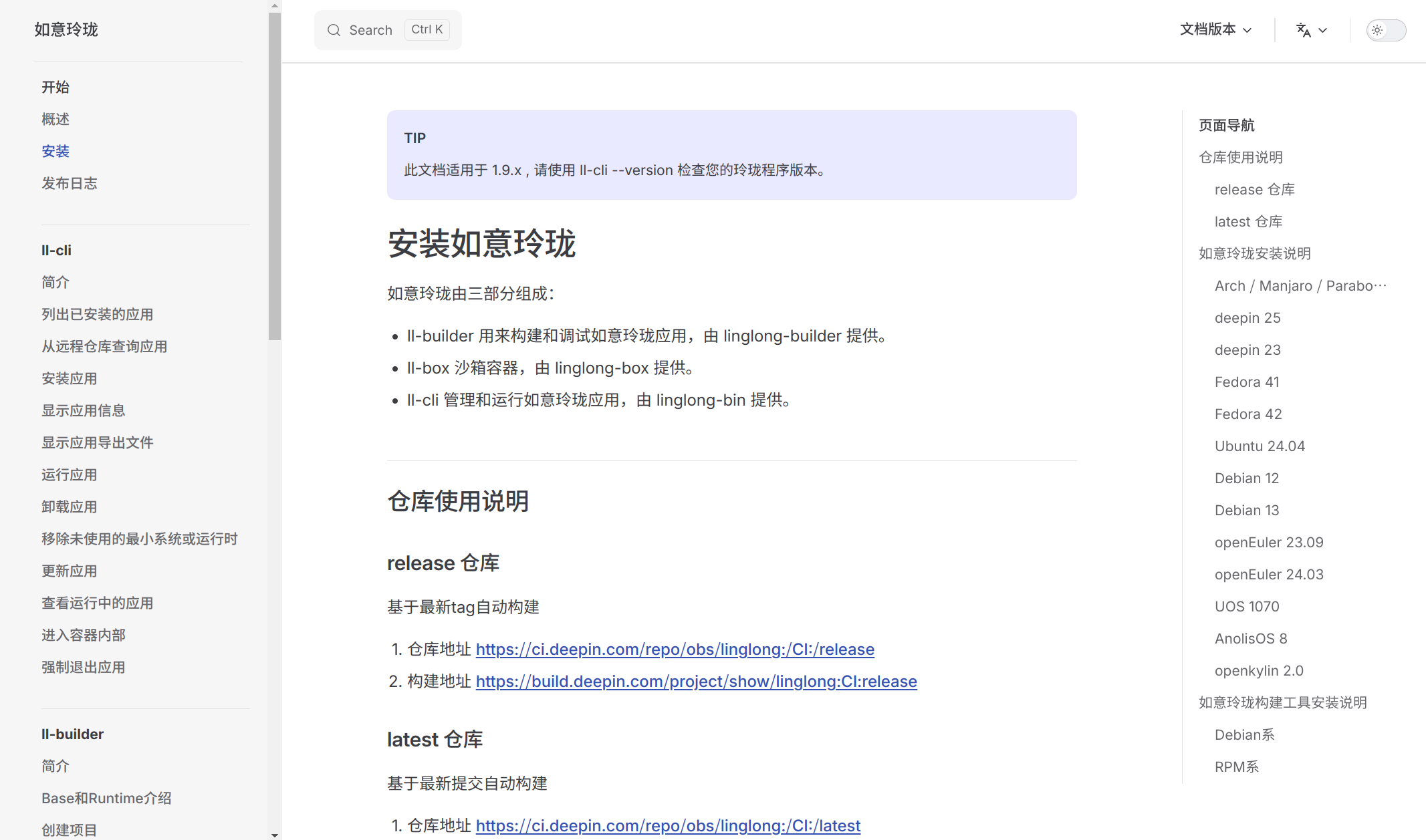Expand the language selector chevron

[x=1322, y=30]
